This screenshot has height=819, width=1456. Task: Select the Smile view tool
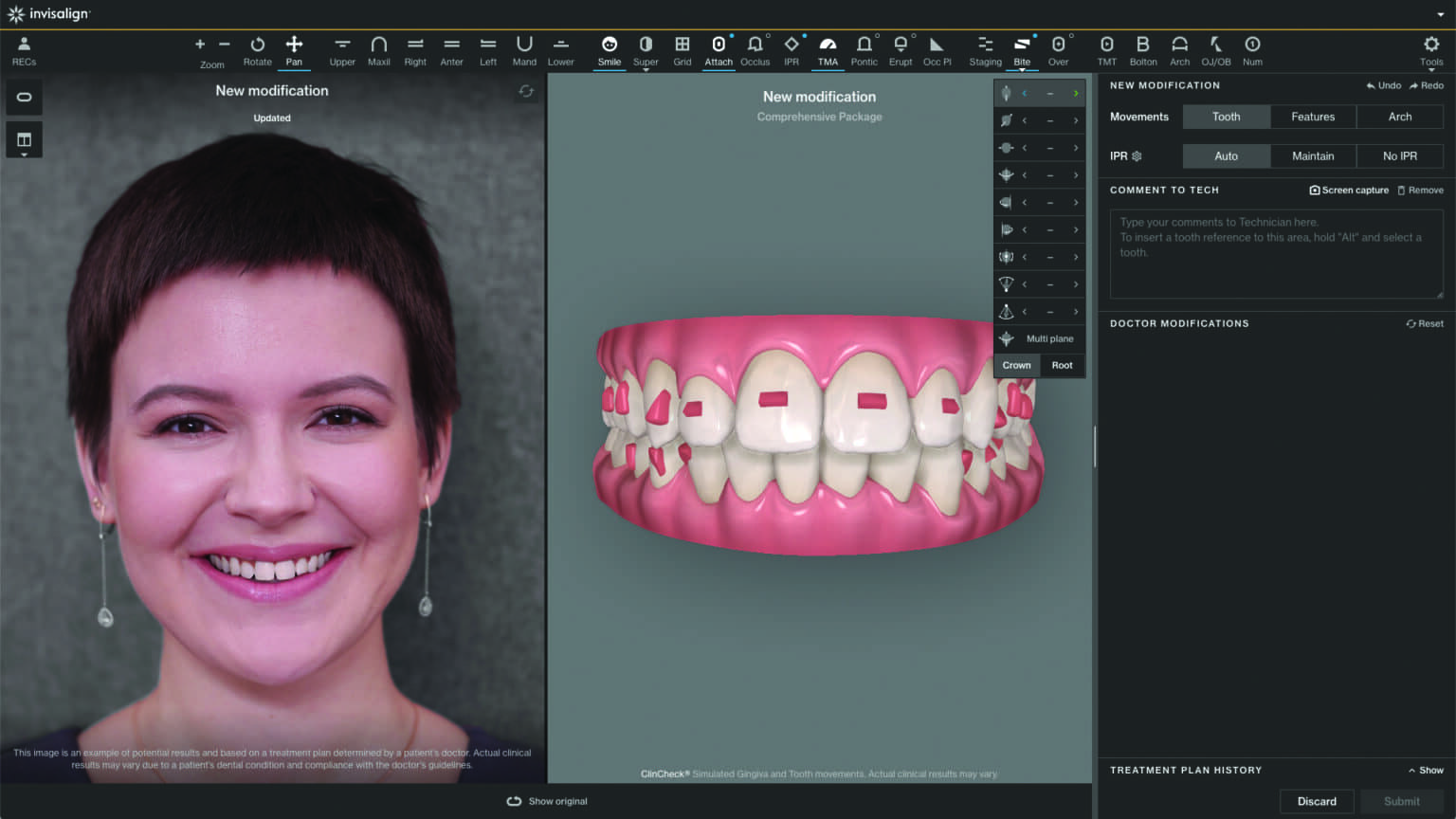click(610, 49)
